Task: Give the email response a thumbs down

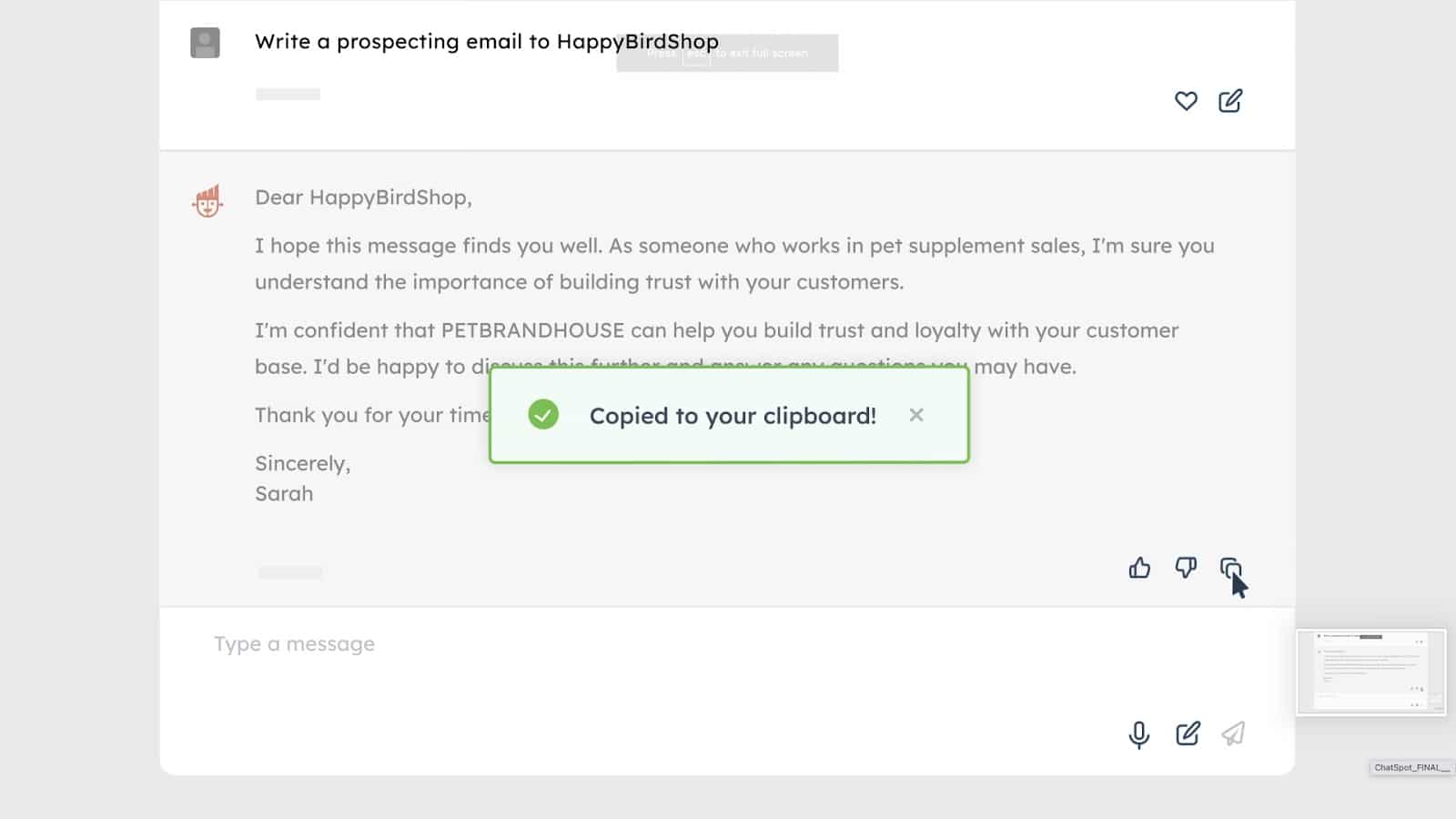Action: 1185,569
